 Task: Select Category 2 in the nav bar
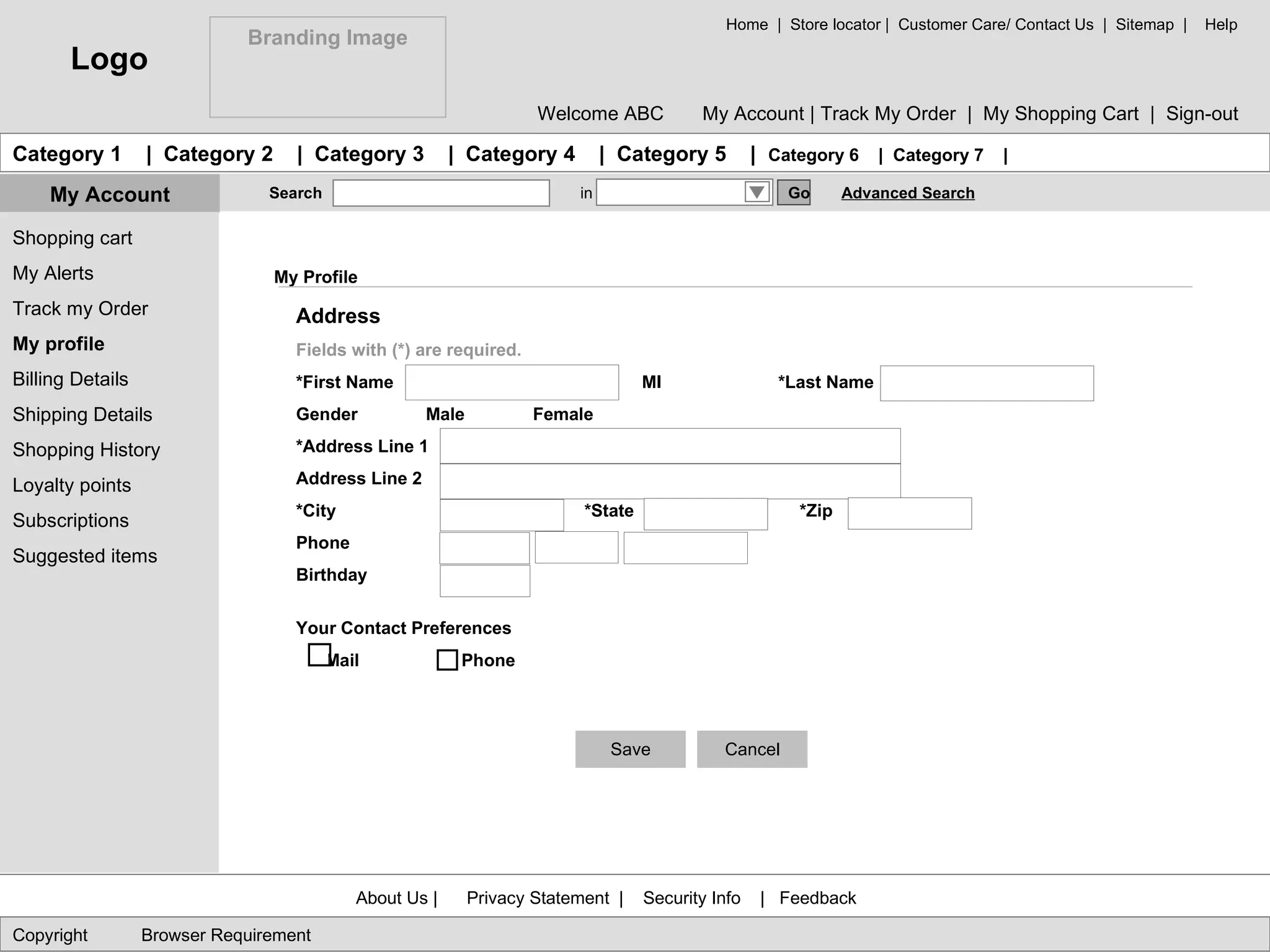coord(218,154)
